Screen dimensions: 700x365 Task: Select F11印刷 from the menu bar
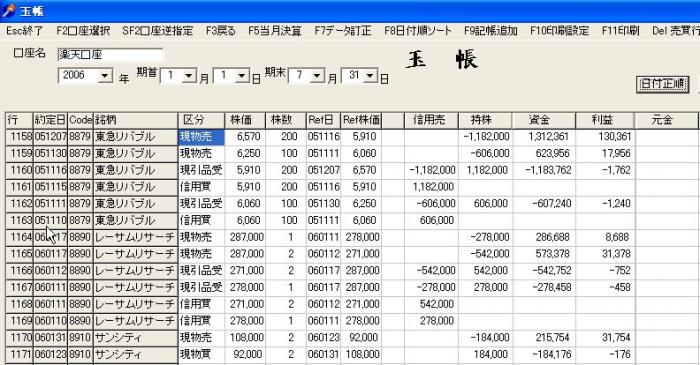[621, 31]
